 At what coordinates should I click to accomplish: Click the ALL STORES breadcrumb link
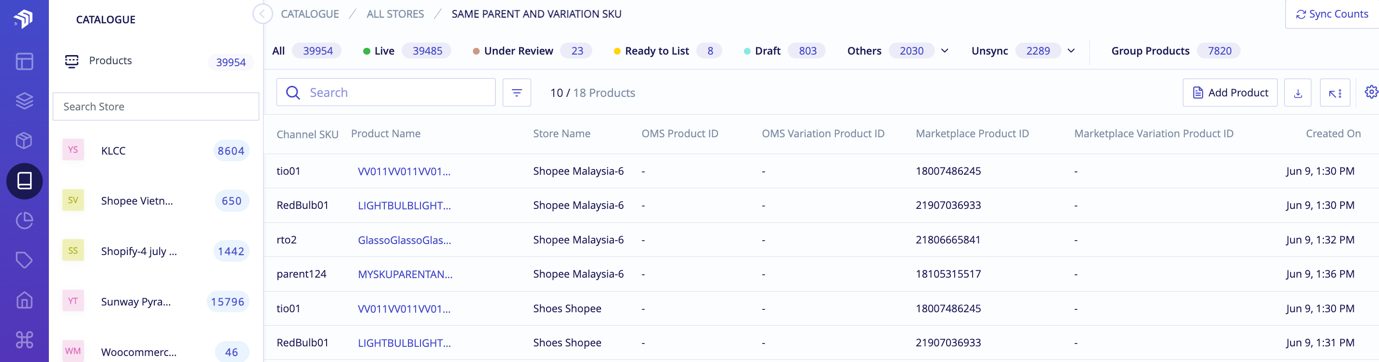pyautogui.click(x=395, y=14)
